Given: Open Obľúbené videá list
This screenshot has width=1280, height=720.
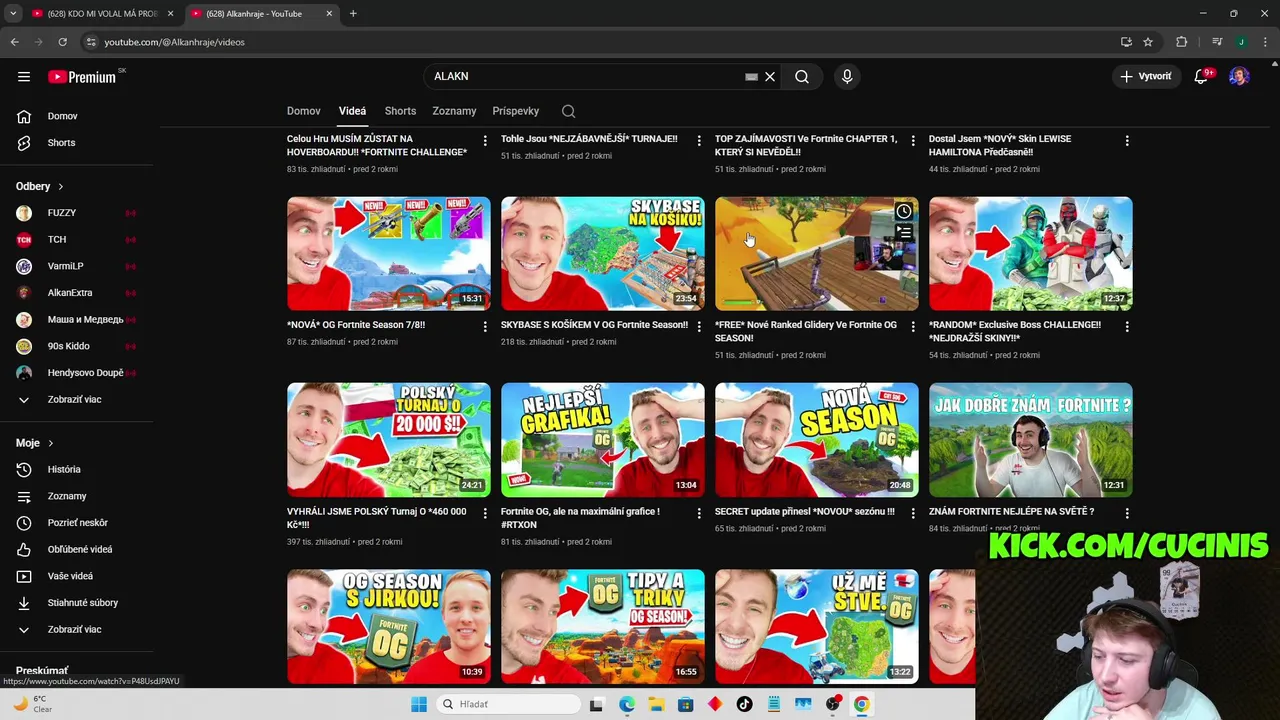Looking at the screenshot, I should coord(80,549).
